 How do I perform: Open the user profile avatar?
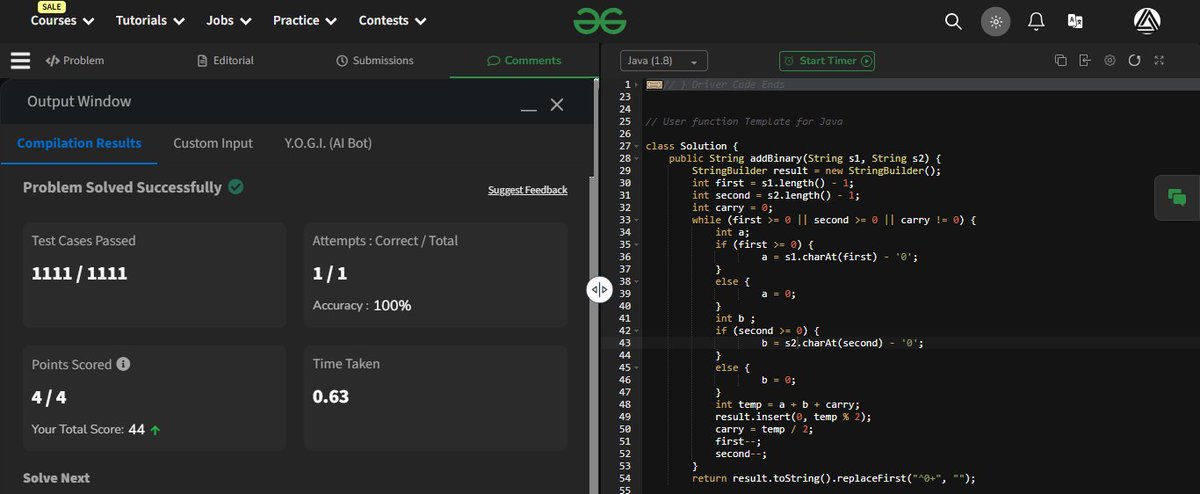(1147, 21)
